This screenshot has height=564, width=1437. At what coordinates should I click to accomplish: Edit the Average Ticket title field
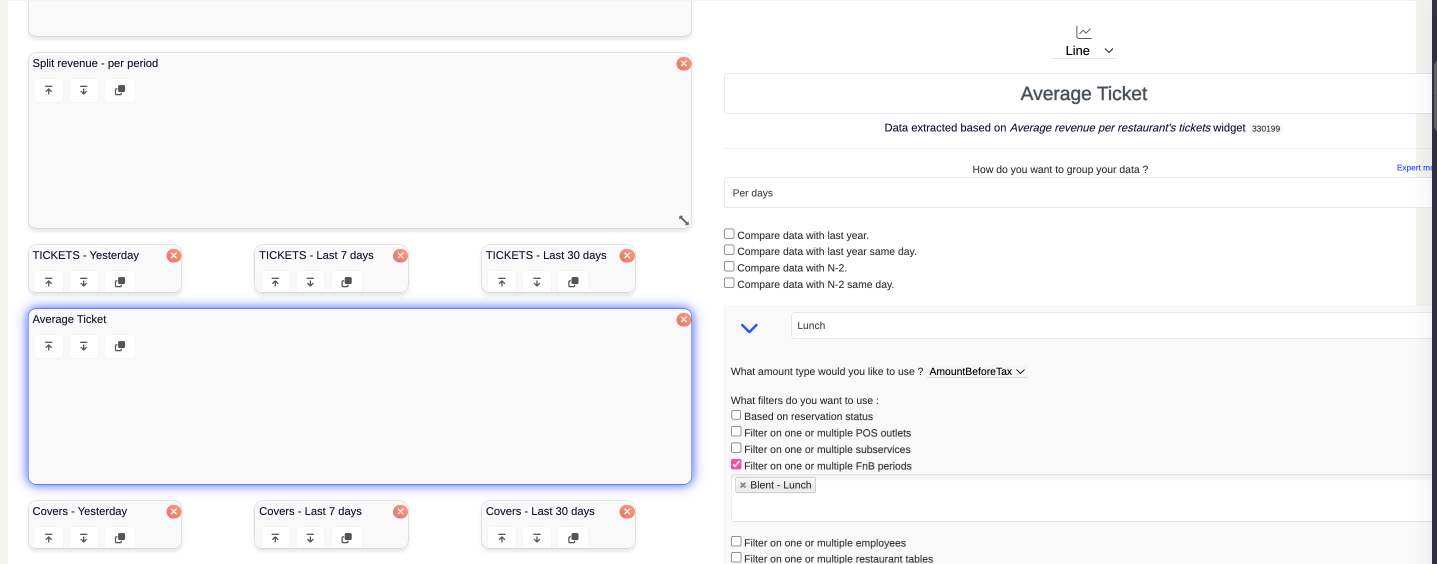(x=1080, y=94)
